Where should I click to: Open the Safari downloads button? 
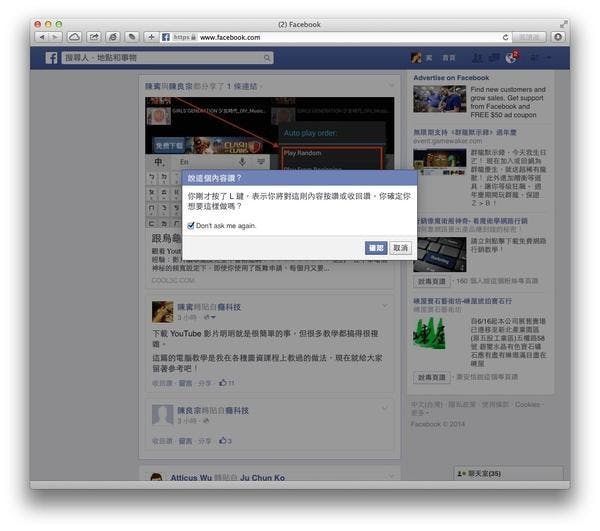(558, 37)
